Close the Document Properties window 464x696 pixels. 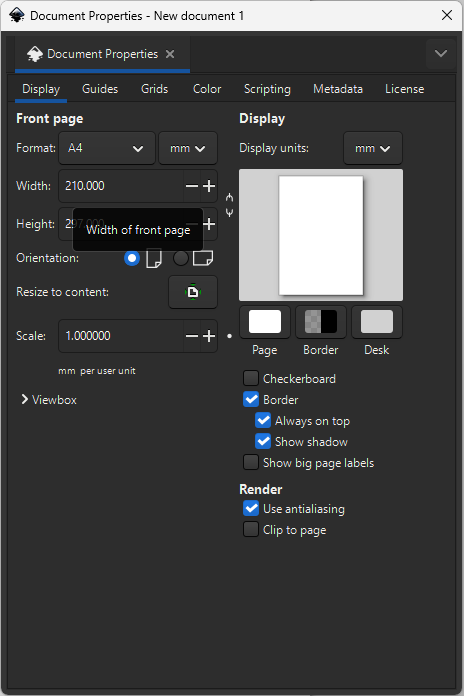[447, 16]
